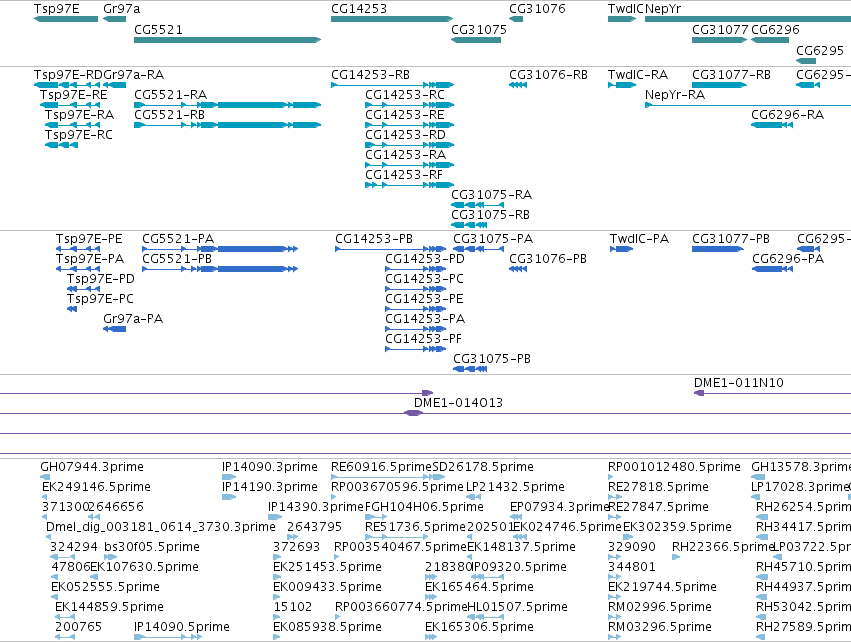Click the CG6296 gene label
This screenshot has width=851, height=642.
775,29
